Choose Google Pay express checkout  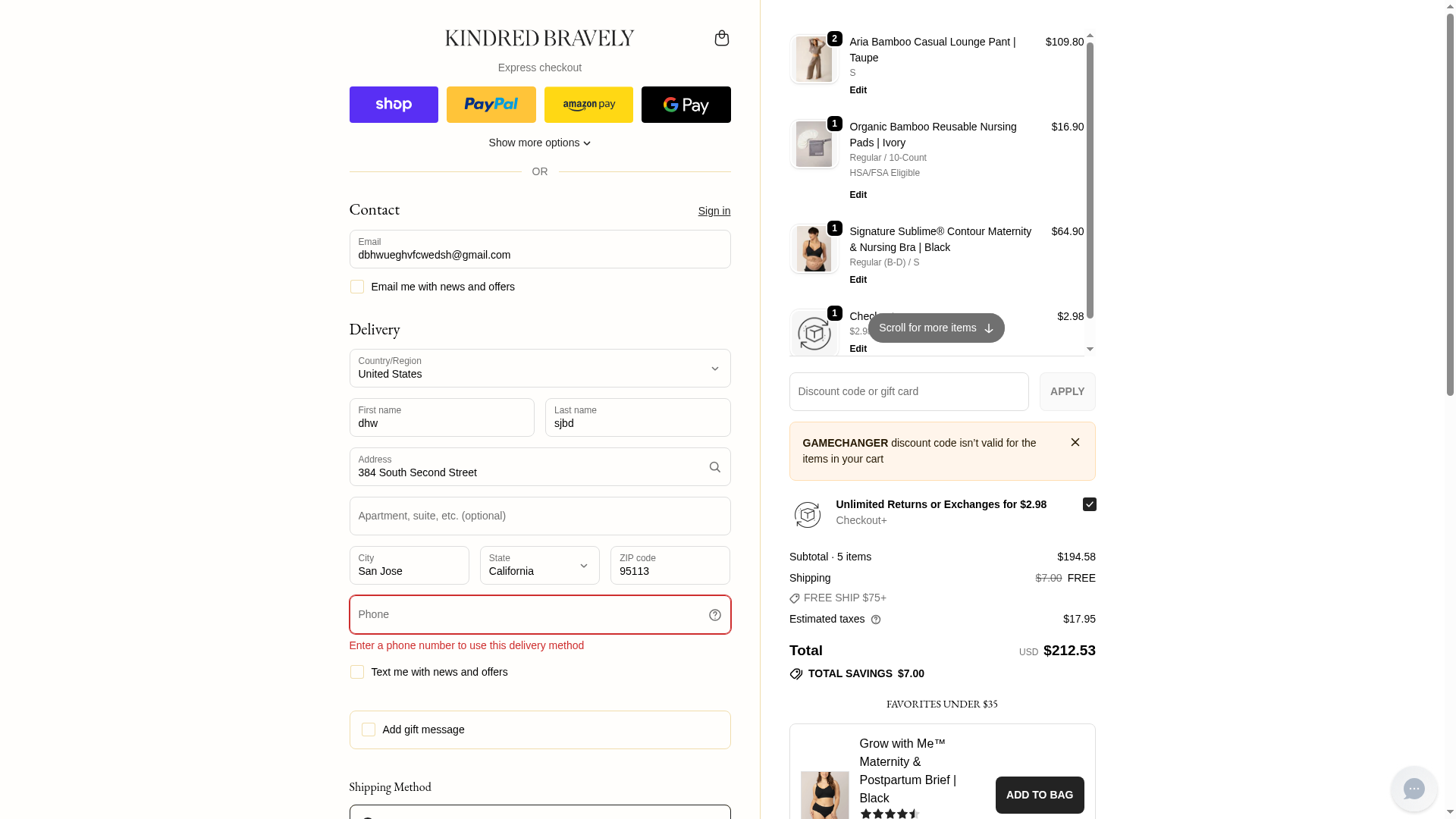pyautogui.click(x=686, y=105)
